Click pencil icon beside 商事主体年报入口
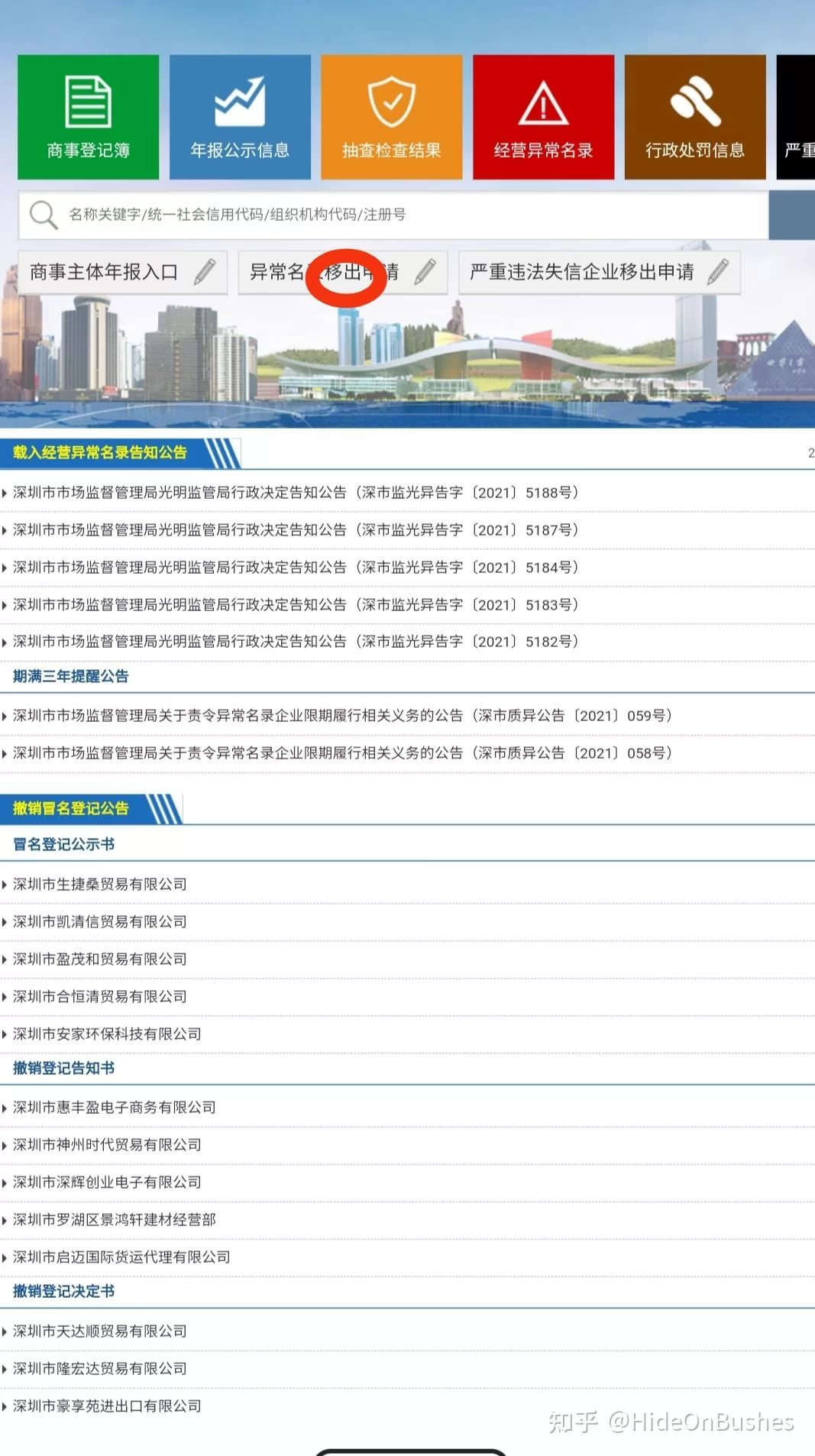The image size is (815, 1456). (205, 272)
